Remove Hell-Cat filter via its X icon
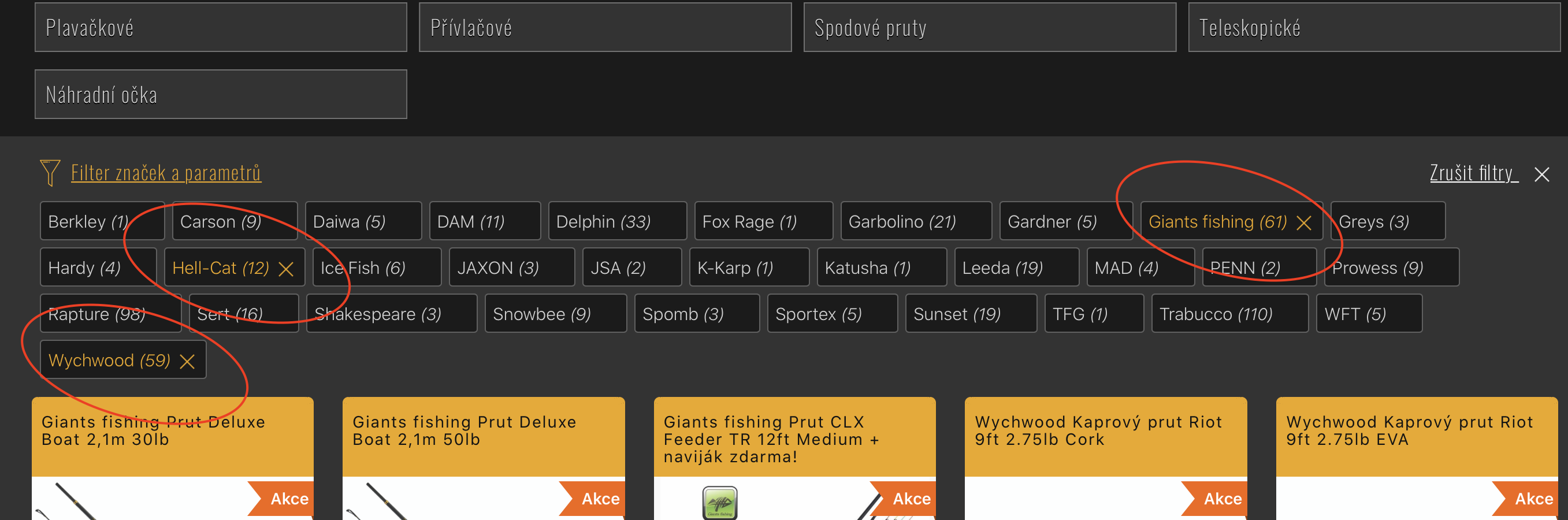The image size is (1568, 520). [x=285, y=269]
